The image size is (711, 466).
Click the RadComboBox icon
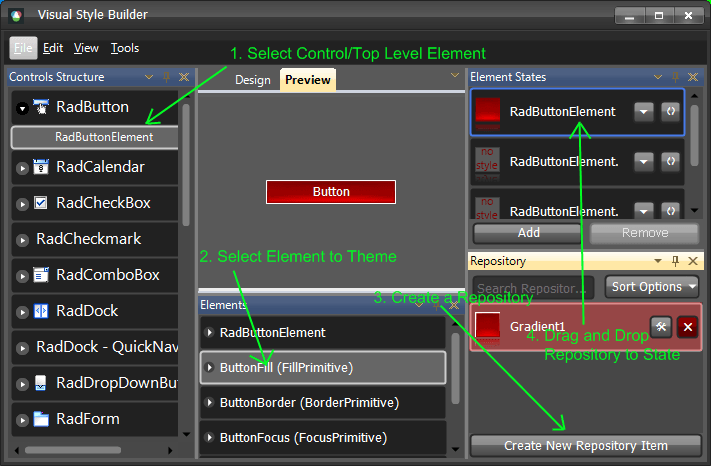[x=41, y=275]
